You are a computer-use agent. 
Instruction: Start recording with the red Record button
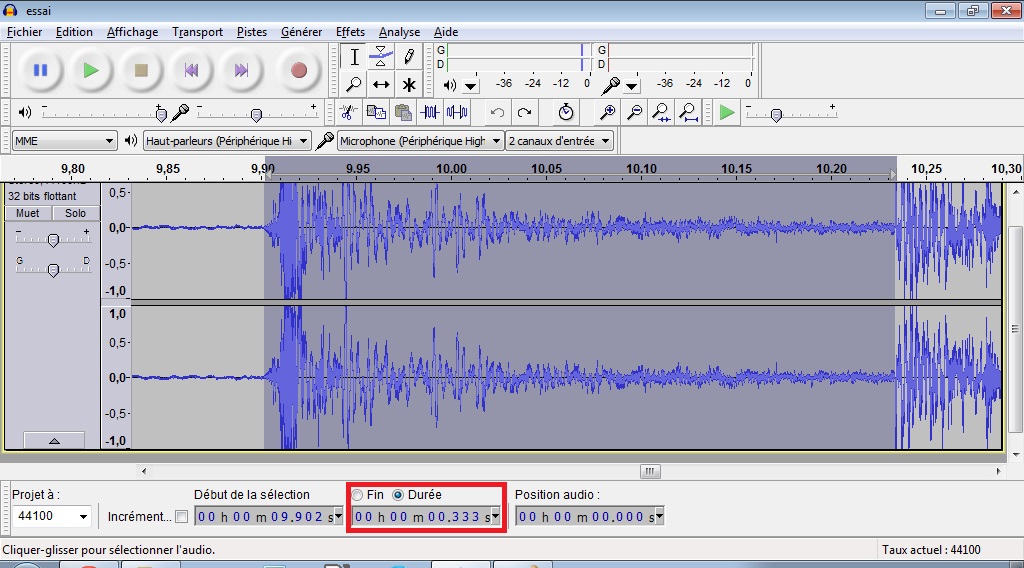point(298,70)
